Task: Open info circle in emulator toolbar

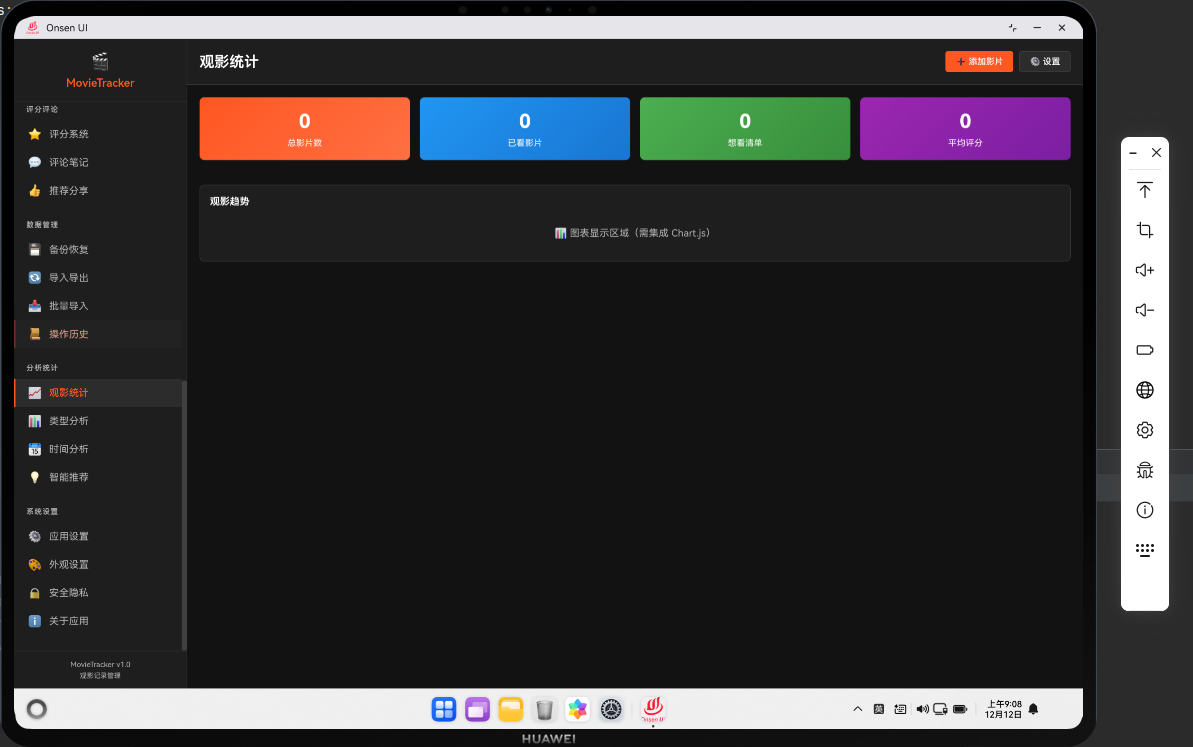Action: tap(1144, 510)
